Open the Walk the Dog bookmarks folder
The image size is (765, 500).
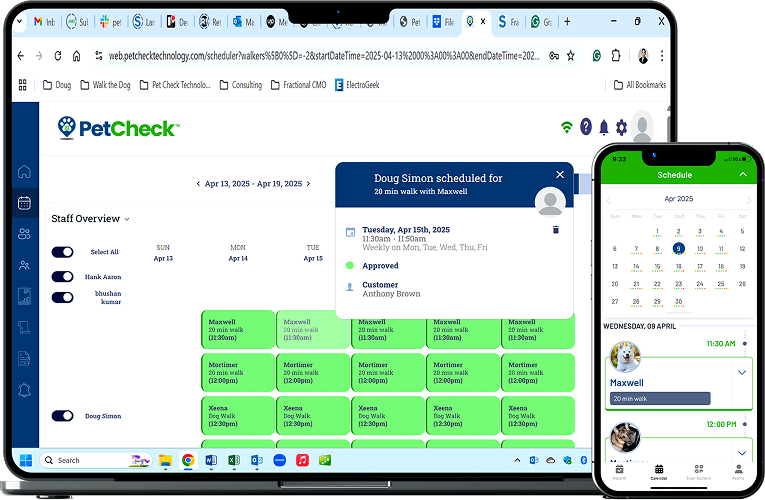point(105,85)
